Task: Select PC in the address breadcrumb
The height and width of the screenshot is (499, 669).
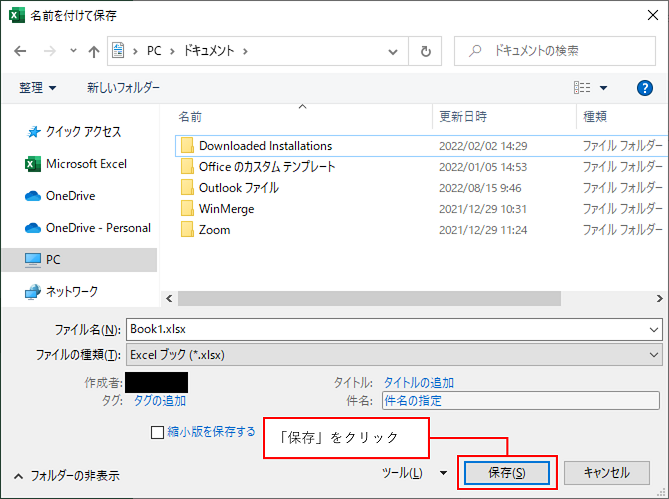Action: coord(154,51)
